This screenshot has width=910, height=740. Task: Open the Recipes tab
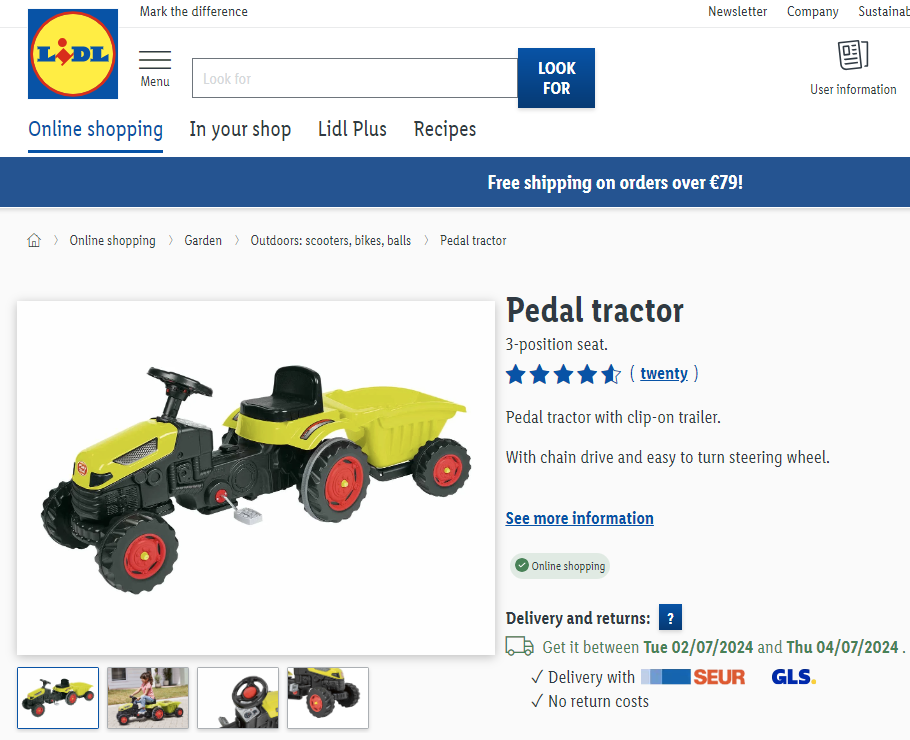click(x=445, y=129)
